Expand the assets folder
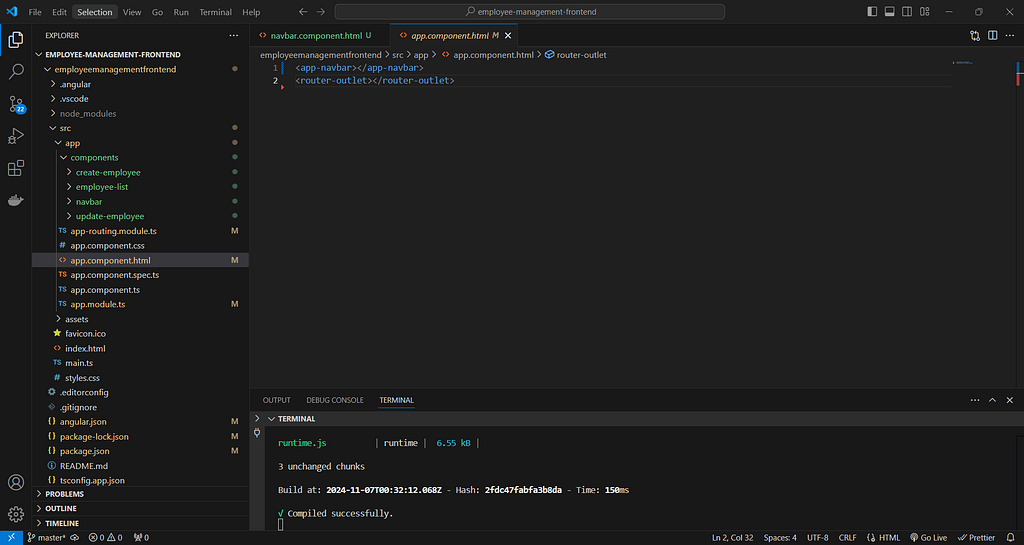This screenshot has height=545, width=1024. tap(140, 319)
